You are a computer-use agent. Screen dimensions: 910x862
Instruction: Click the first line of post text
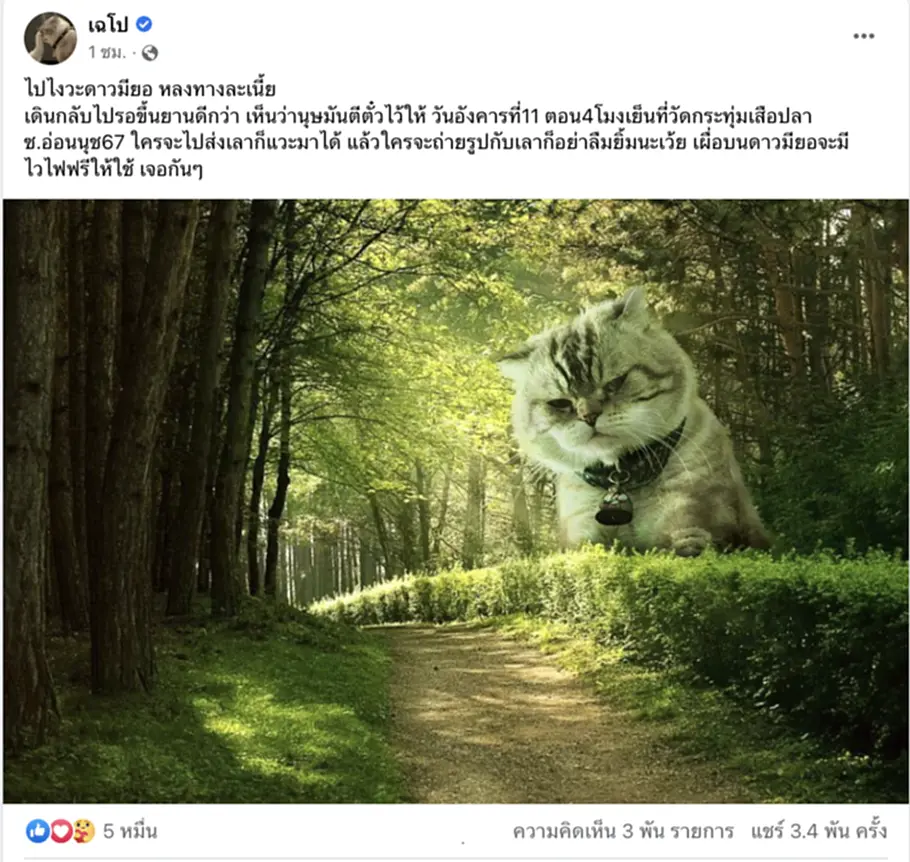(x=150, y=89)
